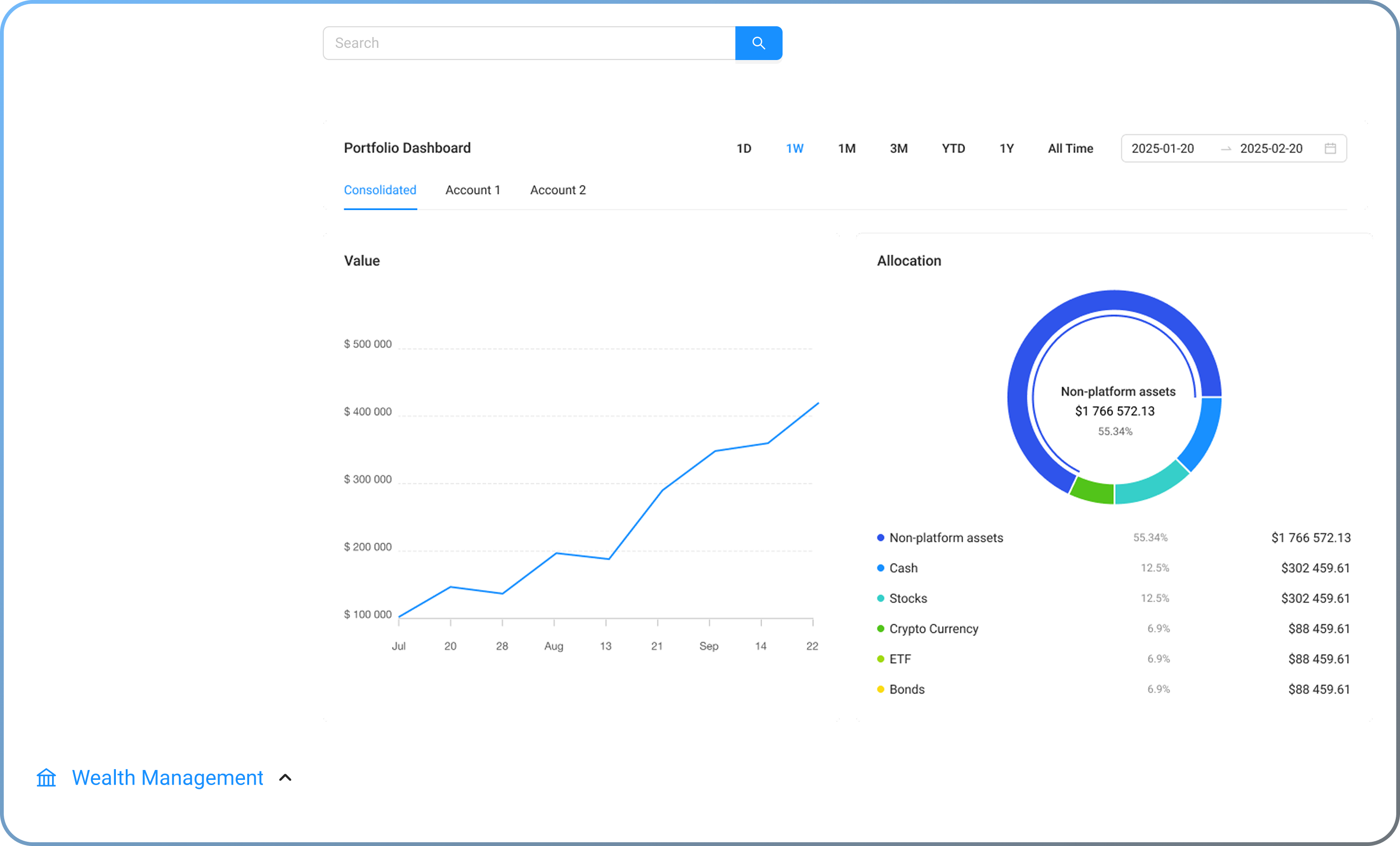Collapse Wealth Management with chevron arrow

pyautogui.click(x=285, y=778)
